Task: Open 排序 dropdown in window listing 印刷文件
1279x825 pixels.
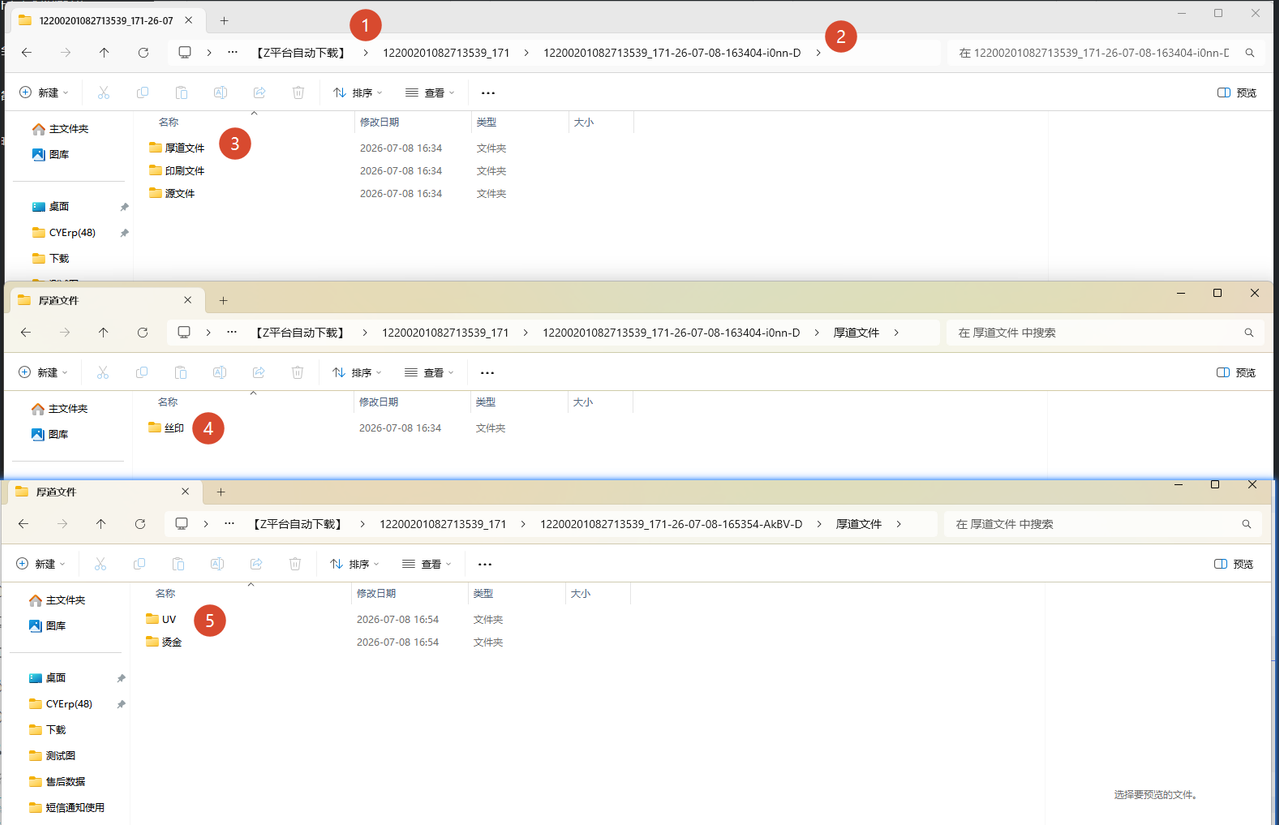Action: click(x=358, y=92)
